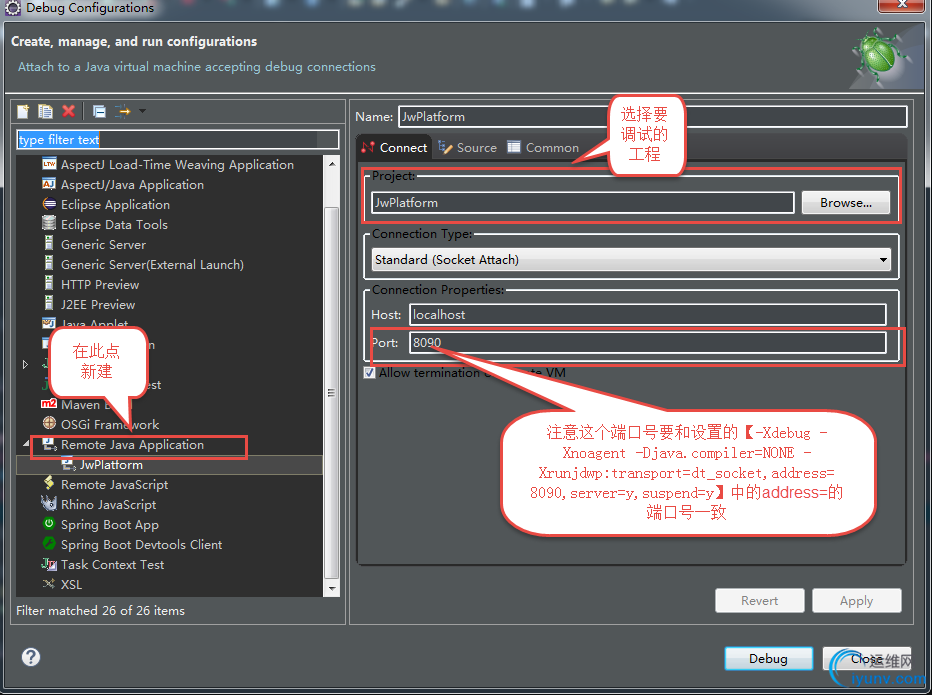Select 'Rhino JavaScript' tree row text
The width and height of the screenshot is (932, 695).
(108, 505)
